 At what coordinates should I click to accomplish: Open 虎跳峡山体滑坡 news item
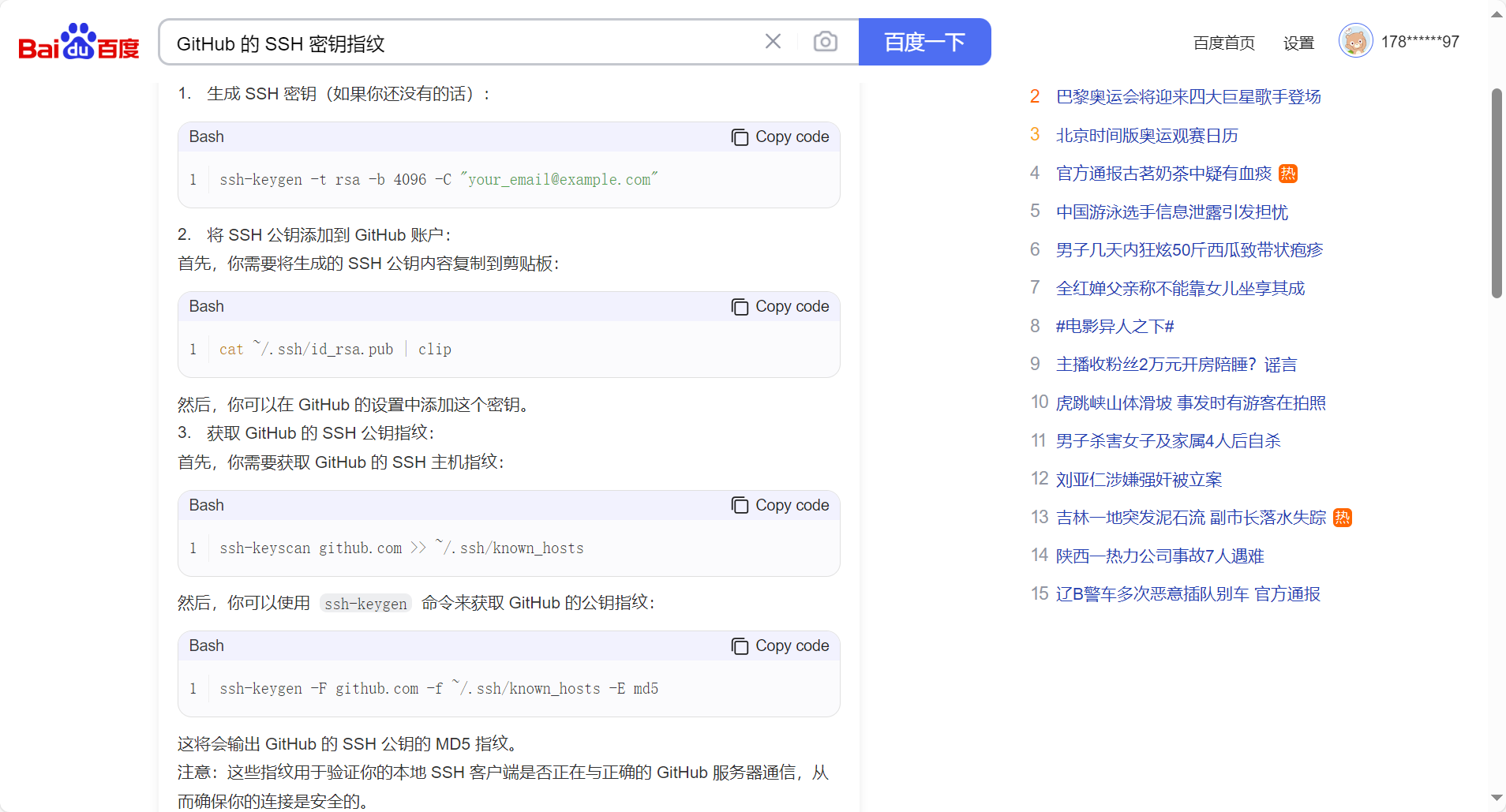[x=1190, y=403]
